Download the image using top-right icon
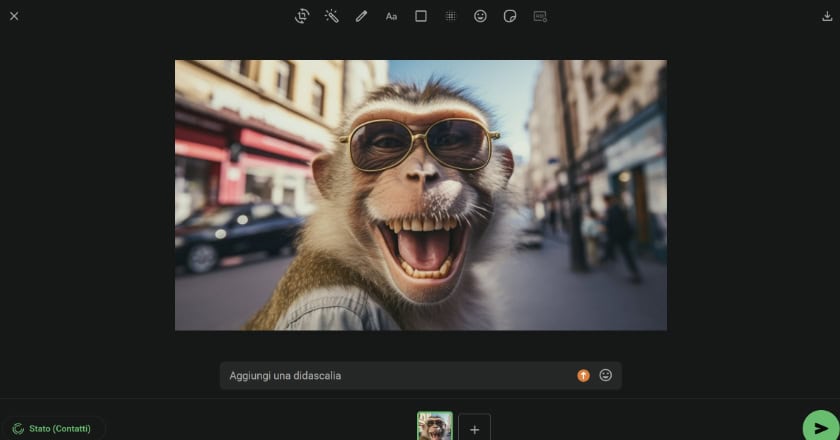 pos(827,16)
